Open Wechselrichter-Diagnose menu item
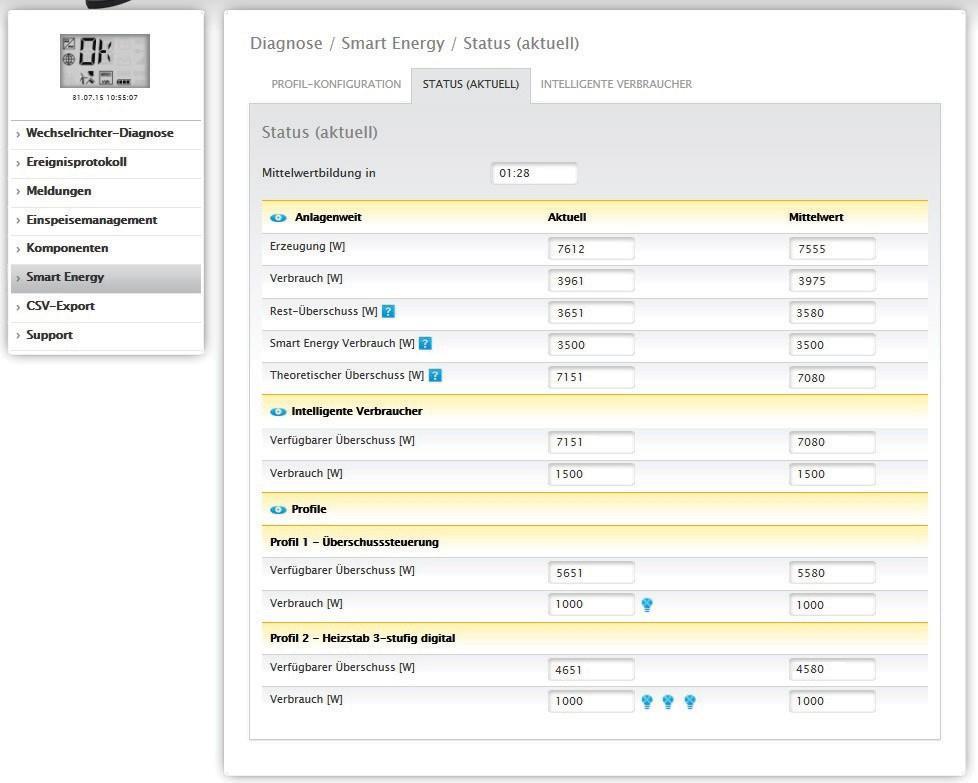 click(99, 133)
